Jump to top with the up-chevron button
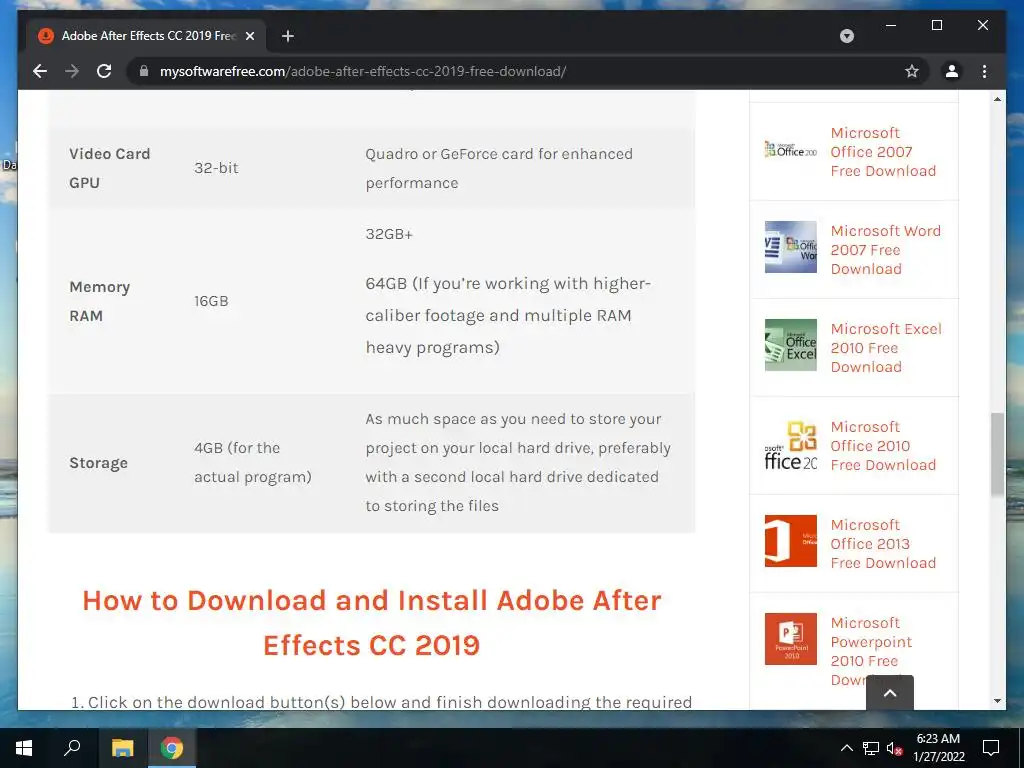The width and height of the screenshot is (1024, 768). (x=889, y=693)
